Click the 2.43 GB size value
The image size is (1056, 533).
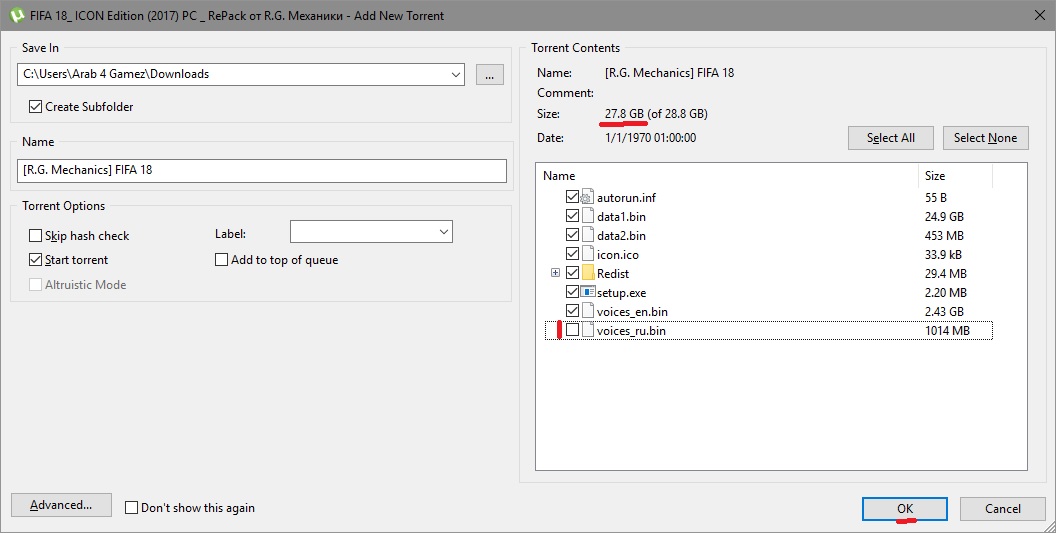944,311
